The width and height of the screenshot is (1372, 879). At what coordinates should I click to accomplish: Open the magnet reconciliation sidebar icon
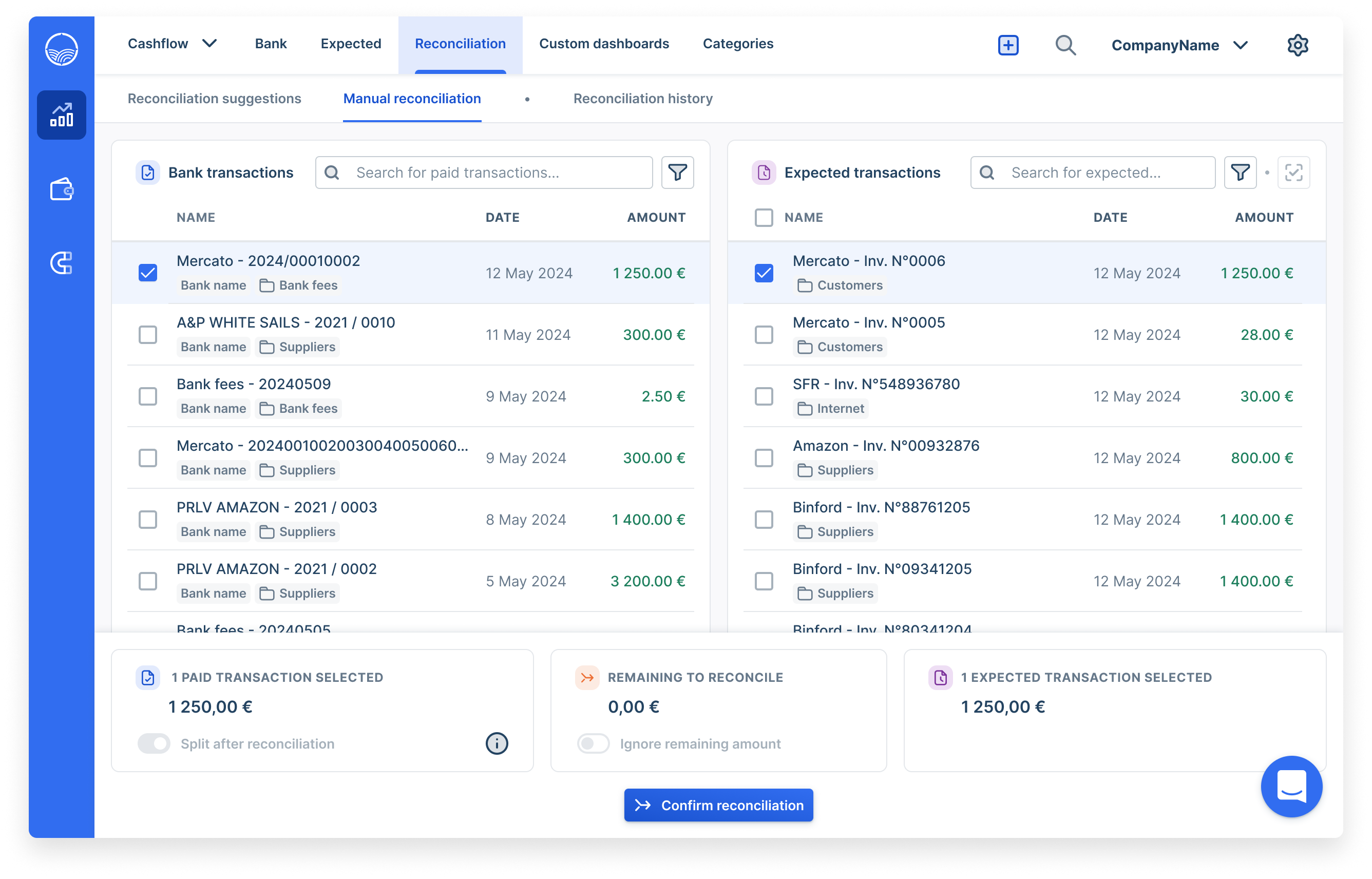point(61,262)
